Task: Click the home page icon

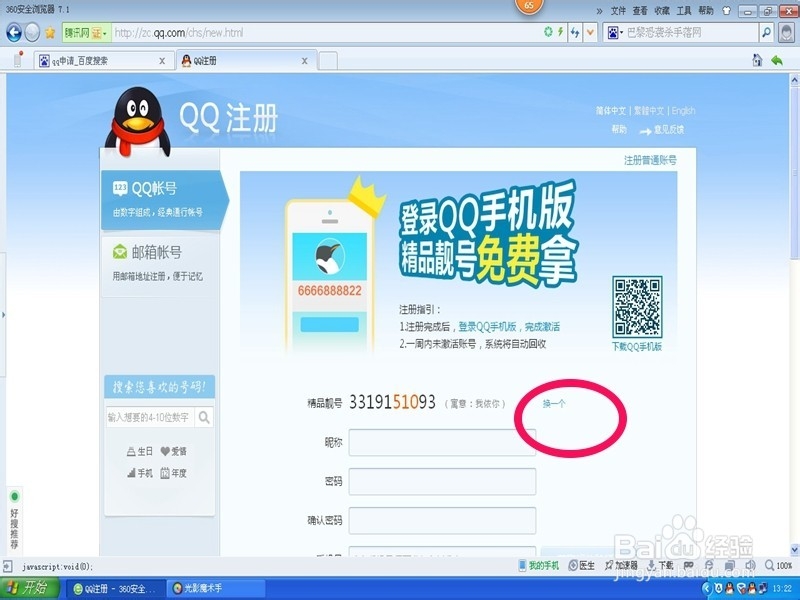Action: click(x=757, y=60)
